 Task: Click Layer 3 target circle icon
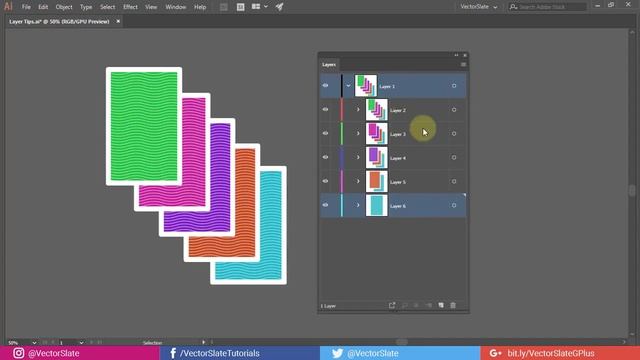[x=454, y=133]
